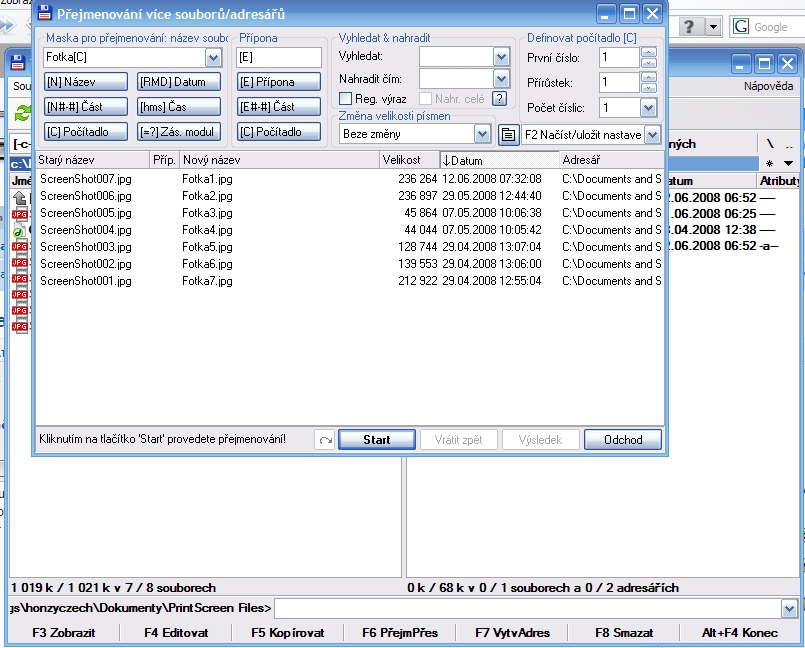Select the ScreenShot005.jpg row
This screenshot has height=648, width=805.
pyautogui.click(x=350, y=213)
